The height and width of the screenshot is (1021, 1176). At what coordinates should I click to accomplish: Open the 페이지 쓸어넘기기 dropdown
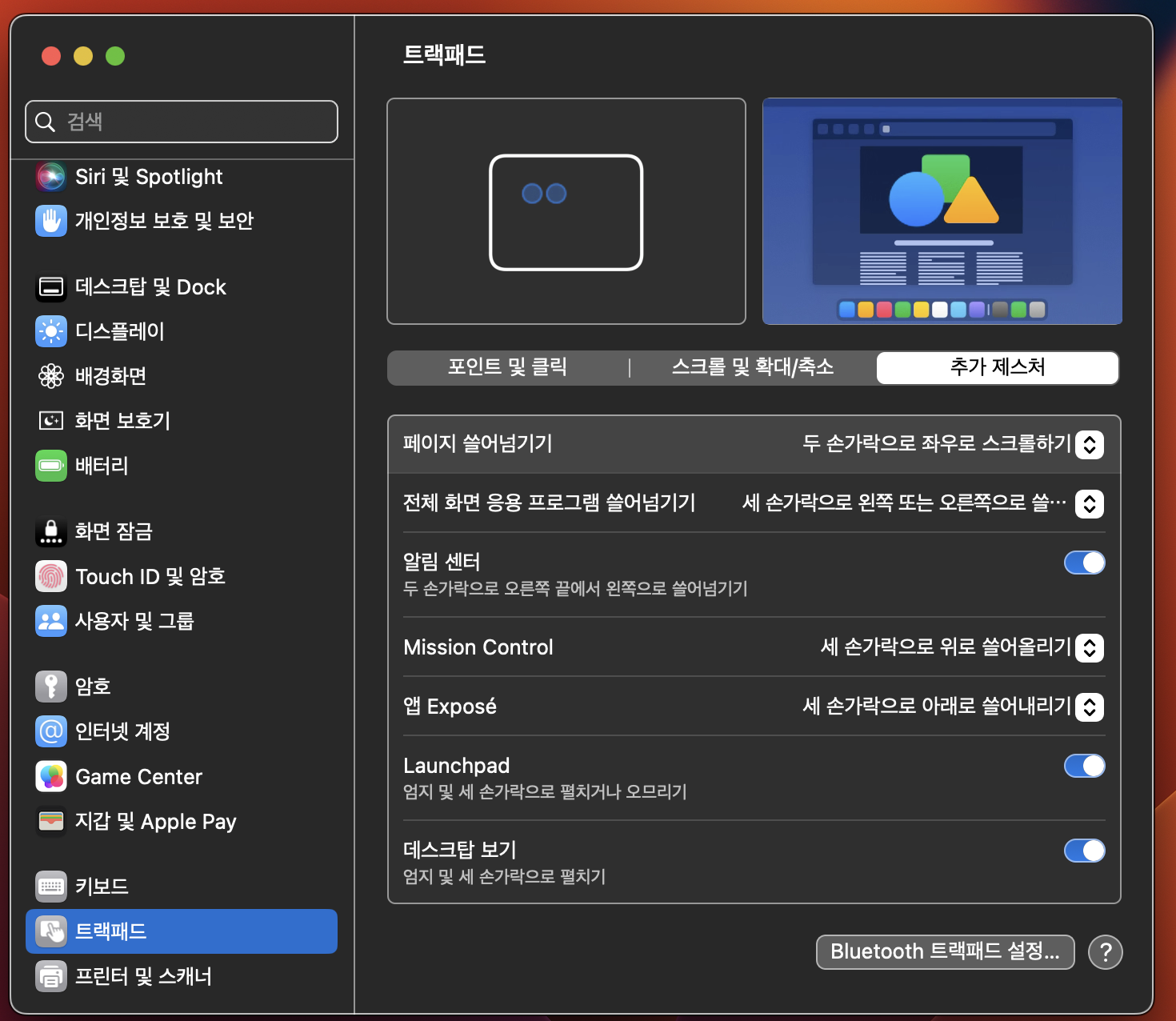pyautogui.click(x=1090, y=444)
